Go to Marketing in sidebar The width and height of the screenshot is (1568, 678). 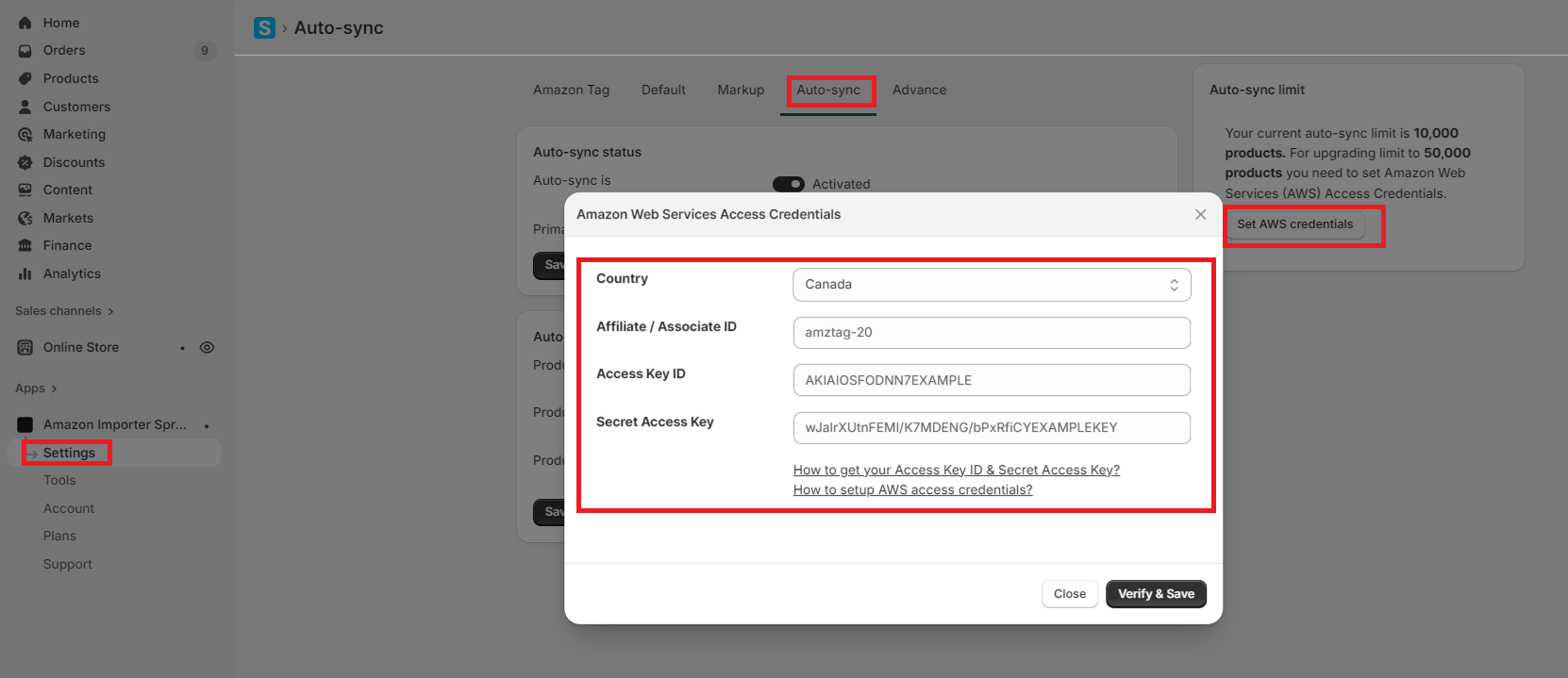75,134
